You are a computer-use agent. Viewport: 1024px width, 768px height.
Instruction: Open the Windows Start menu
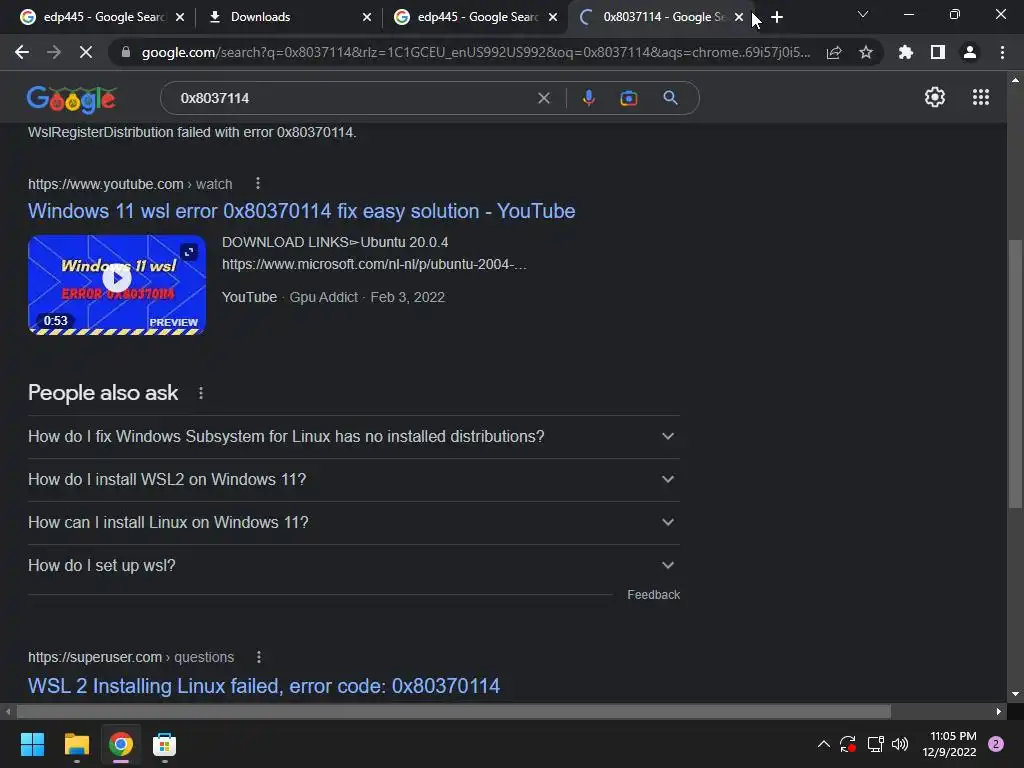(32, 744)
